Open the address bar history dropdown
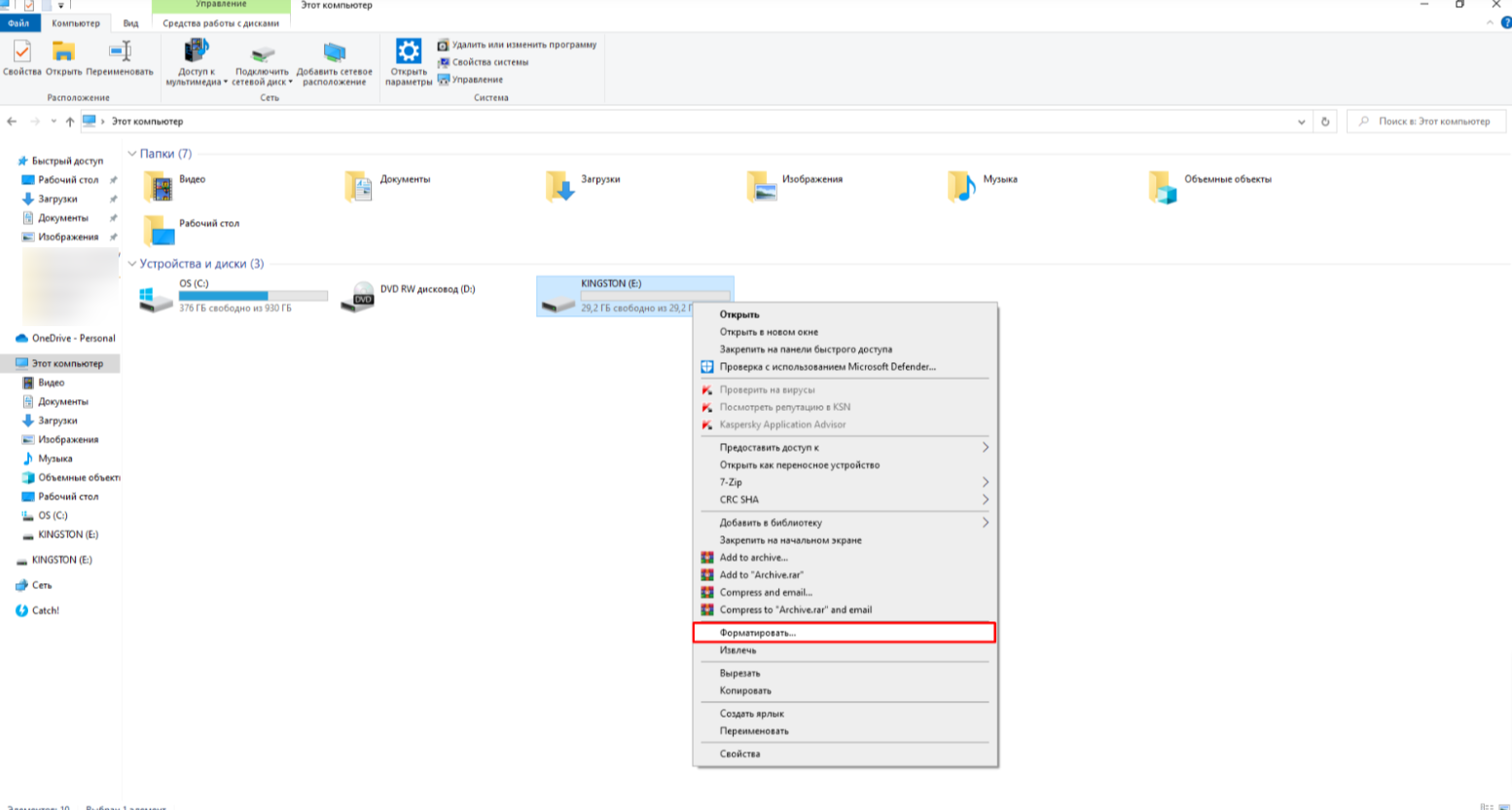 (1301, 122)
